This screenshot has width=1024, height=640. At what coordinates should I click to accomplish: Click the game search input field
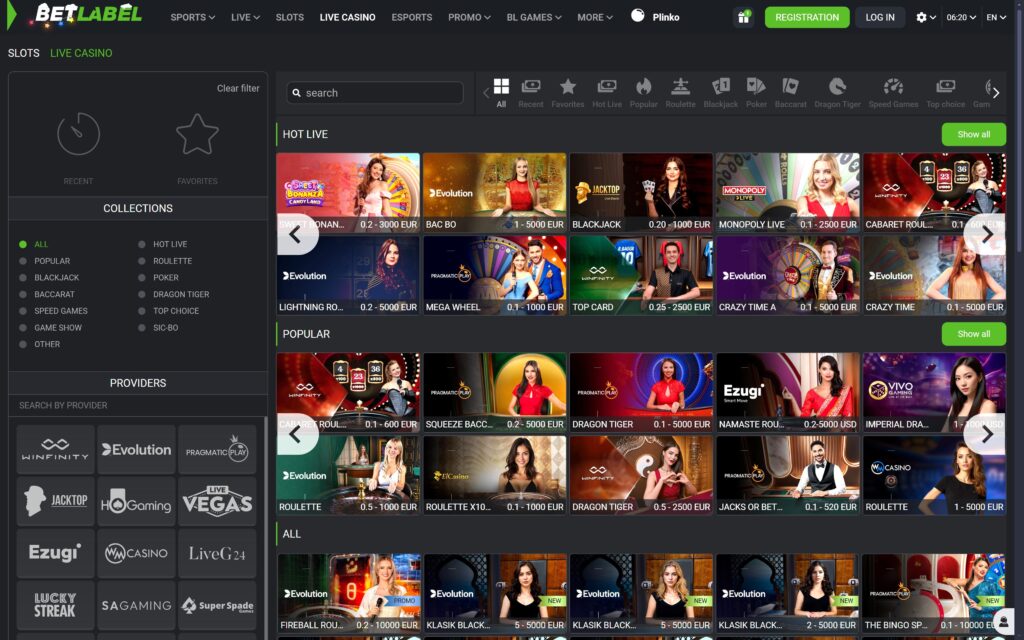[x=375, y=93]
